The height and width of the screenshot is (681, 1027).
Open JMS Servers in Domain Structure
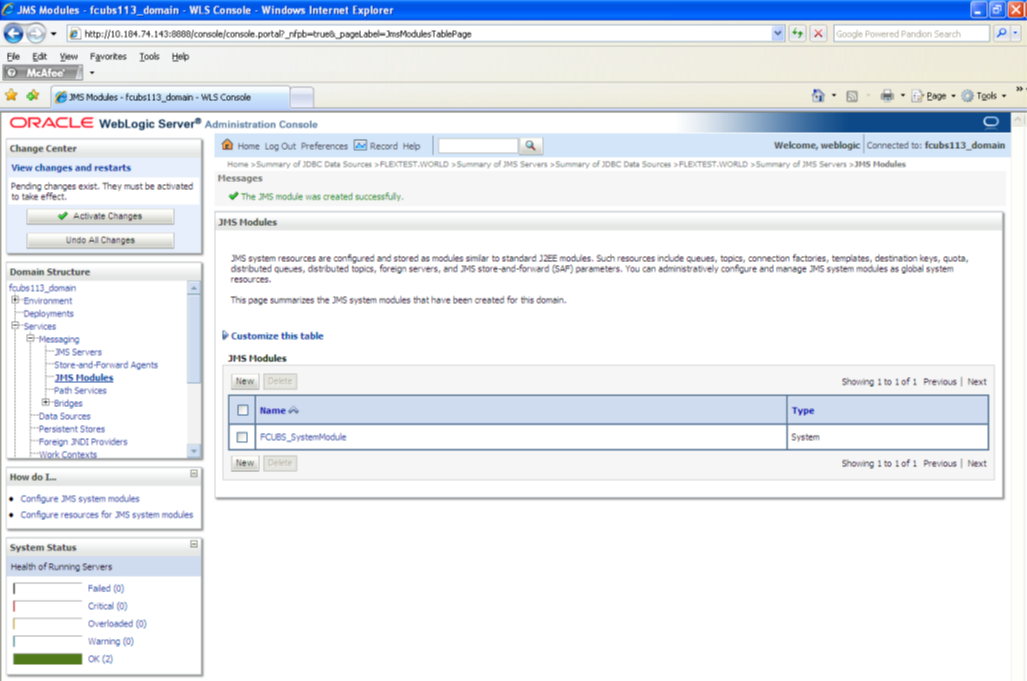click(78, 352)
